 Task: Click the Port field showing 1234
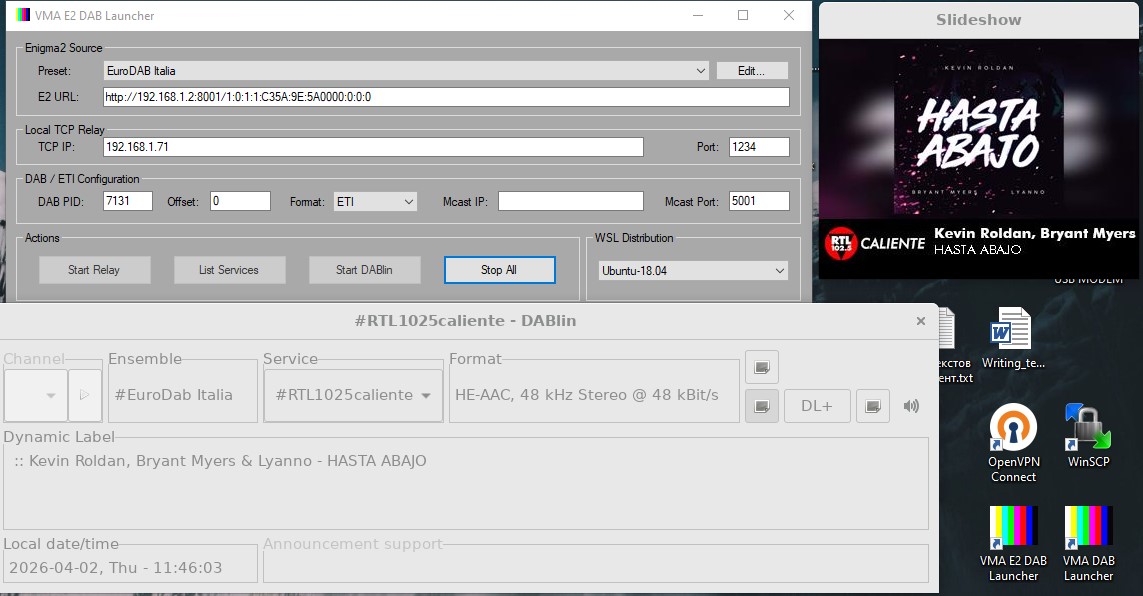click(759, 146)
